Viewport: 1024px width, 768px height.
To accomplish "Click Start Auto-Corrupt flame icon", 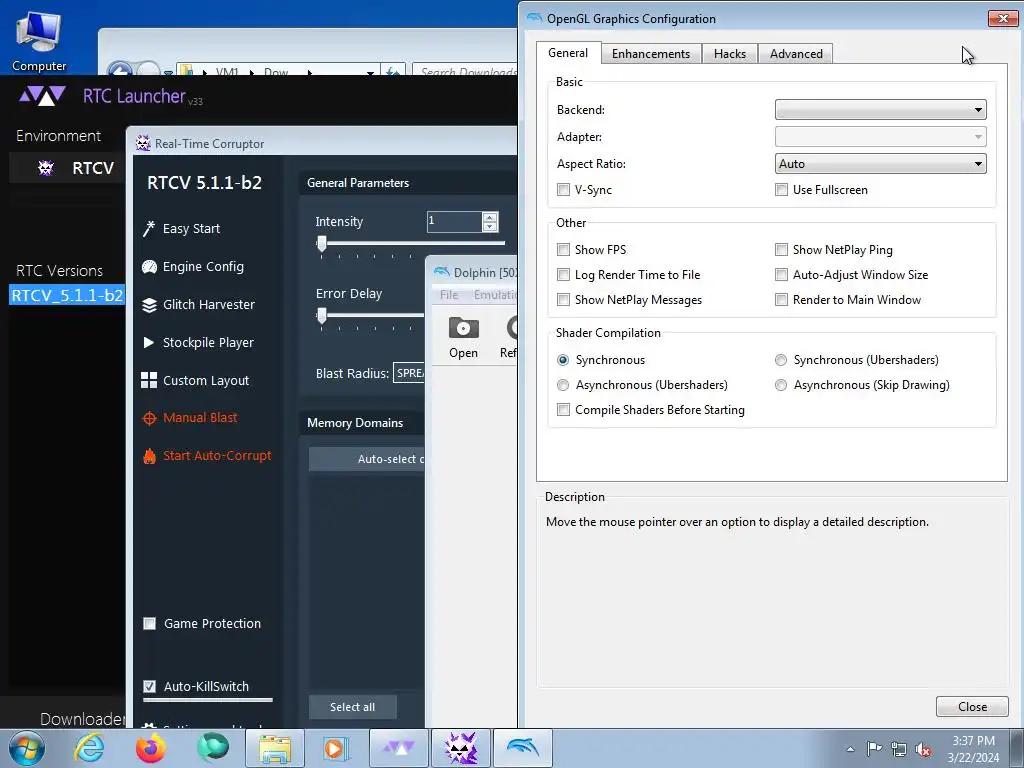I will (150, 456).
